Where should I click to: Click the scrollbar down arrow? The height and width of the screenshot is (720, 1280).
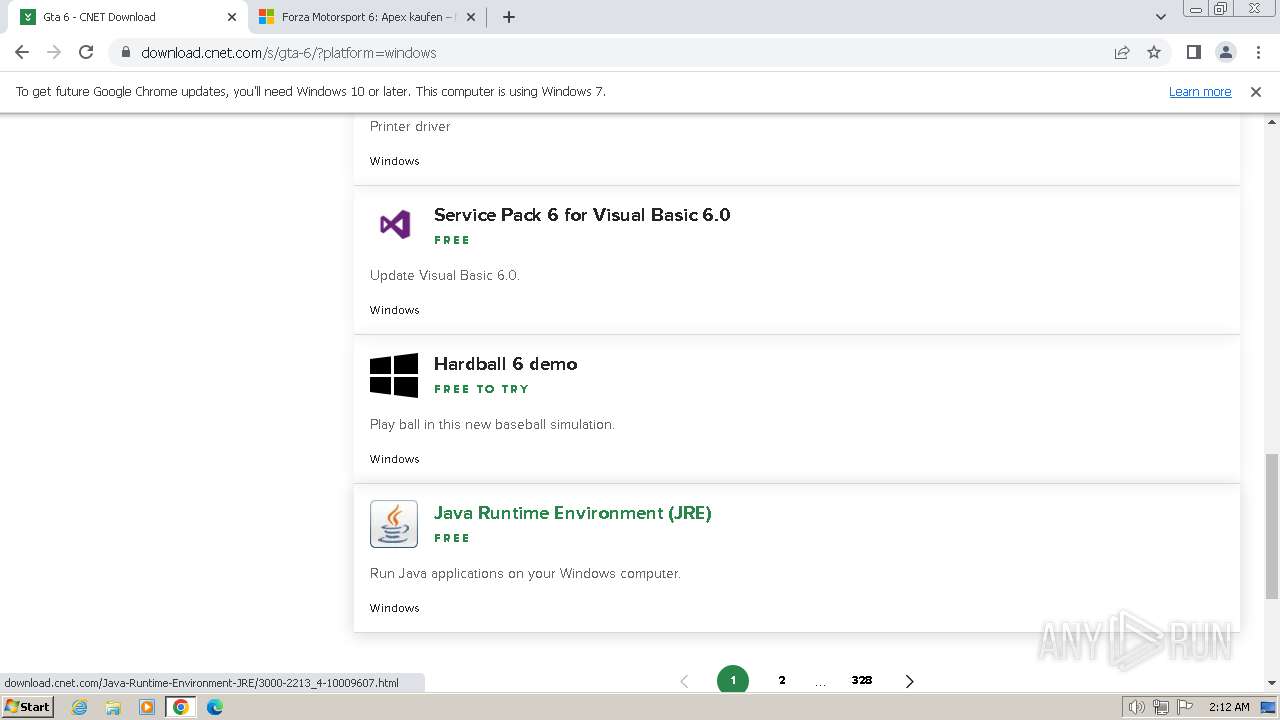[x=1271, y=683]
